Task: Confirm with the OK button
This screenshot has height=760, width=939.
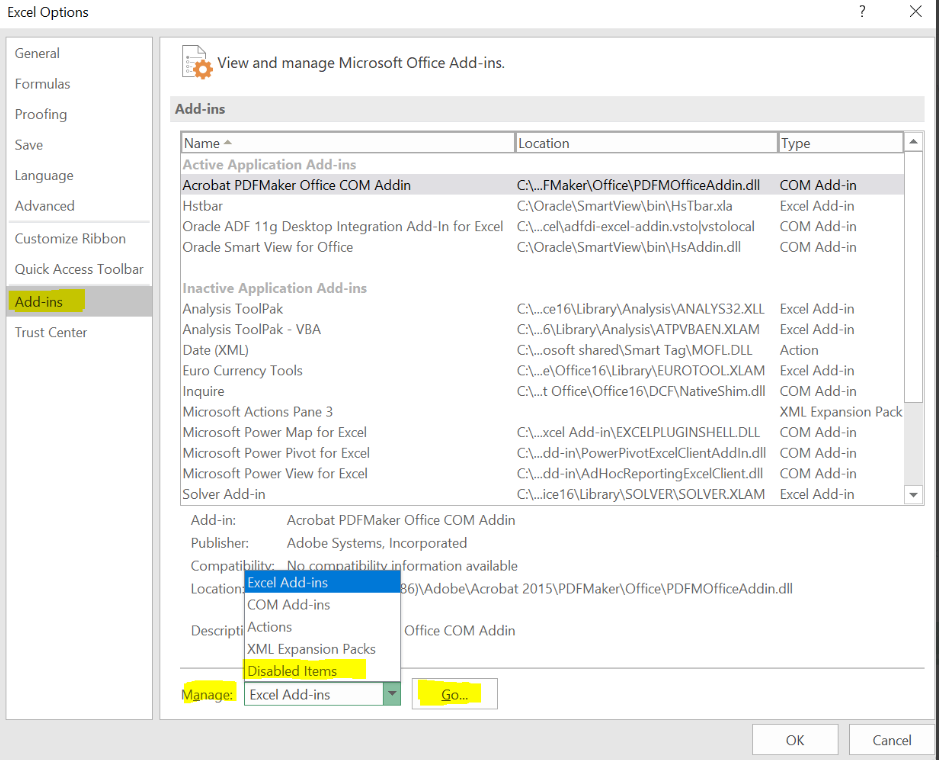Action: pyautogui.click(x=795, y=740)
